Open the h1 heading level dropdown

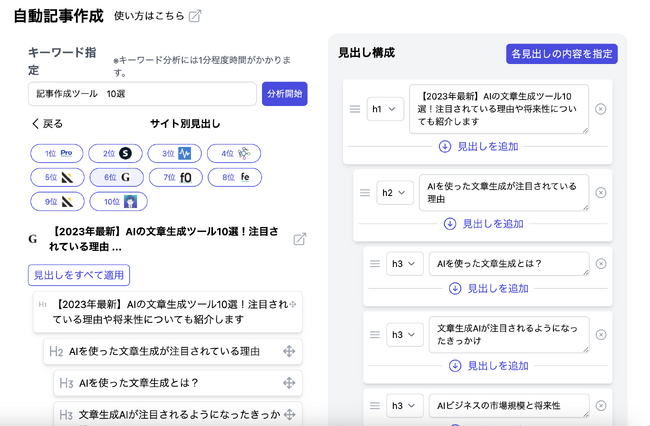(385, 109)
